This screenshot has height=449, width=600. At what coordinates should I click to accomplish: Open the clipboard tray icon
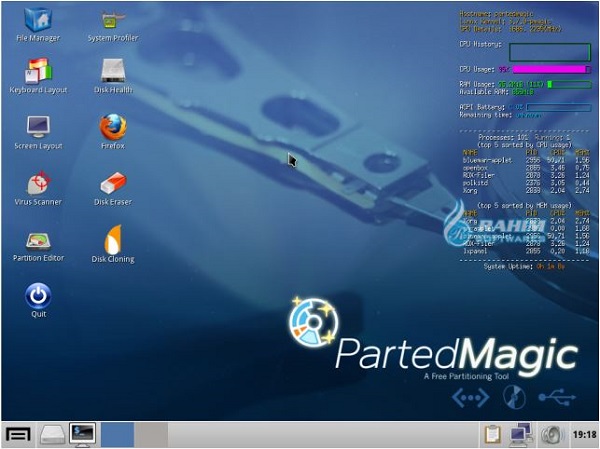[x=492, y=434]
